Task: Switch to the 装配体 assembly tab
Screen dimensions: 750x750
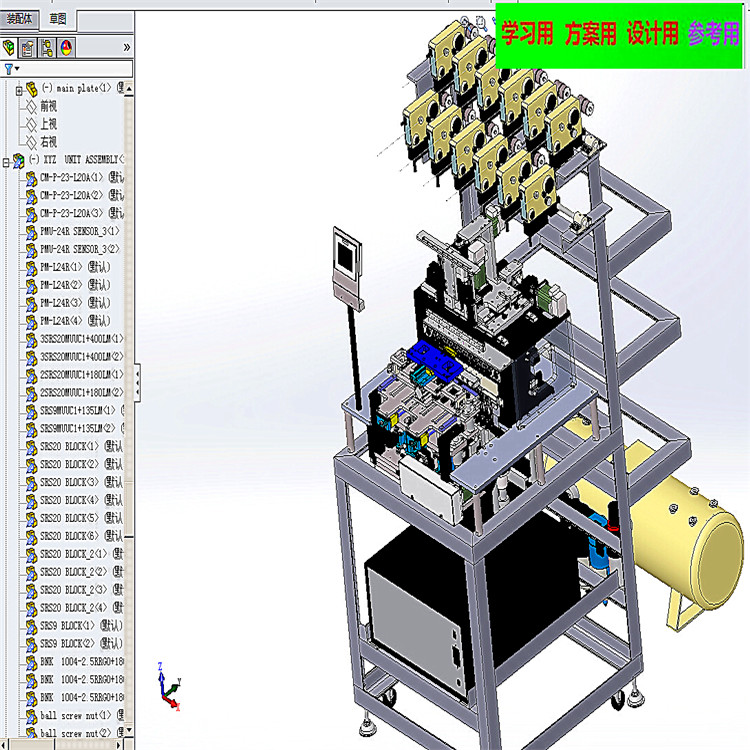Action: point(19,19)
